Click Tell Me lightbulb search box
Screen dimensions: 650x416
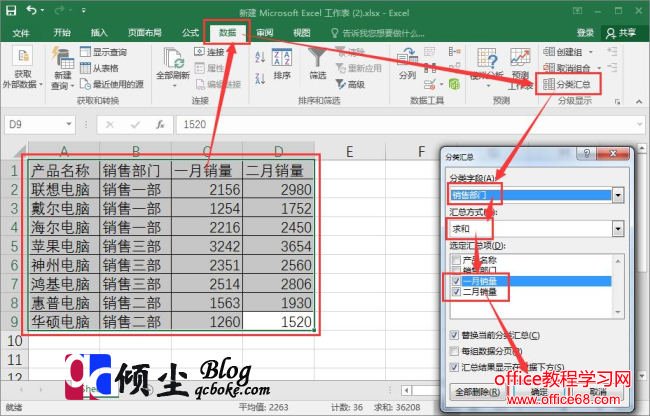378,33
